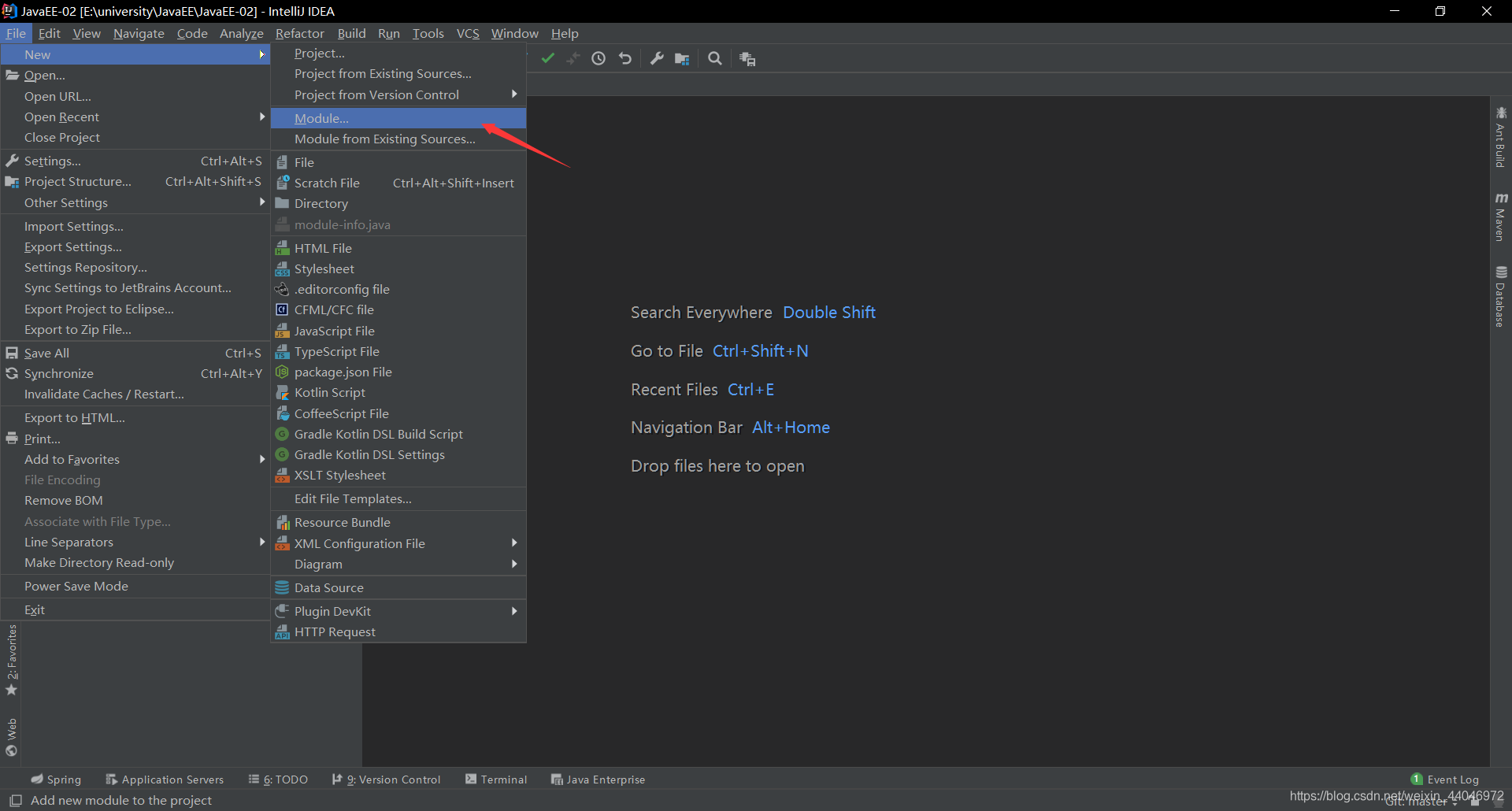Select Project... at top of New submenu

(398, 53)
